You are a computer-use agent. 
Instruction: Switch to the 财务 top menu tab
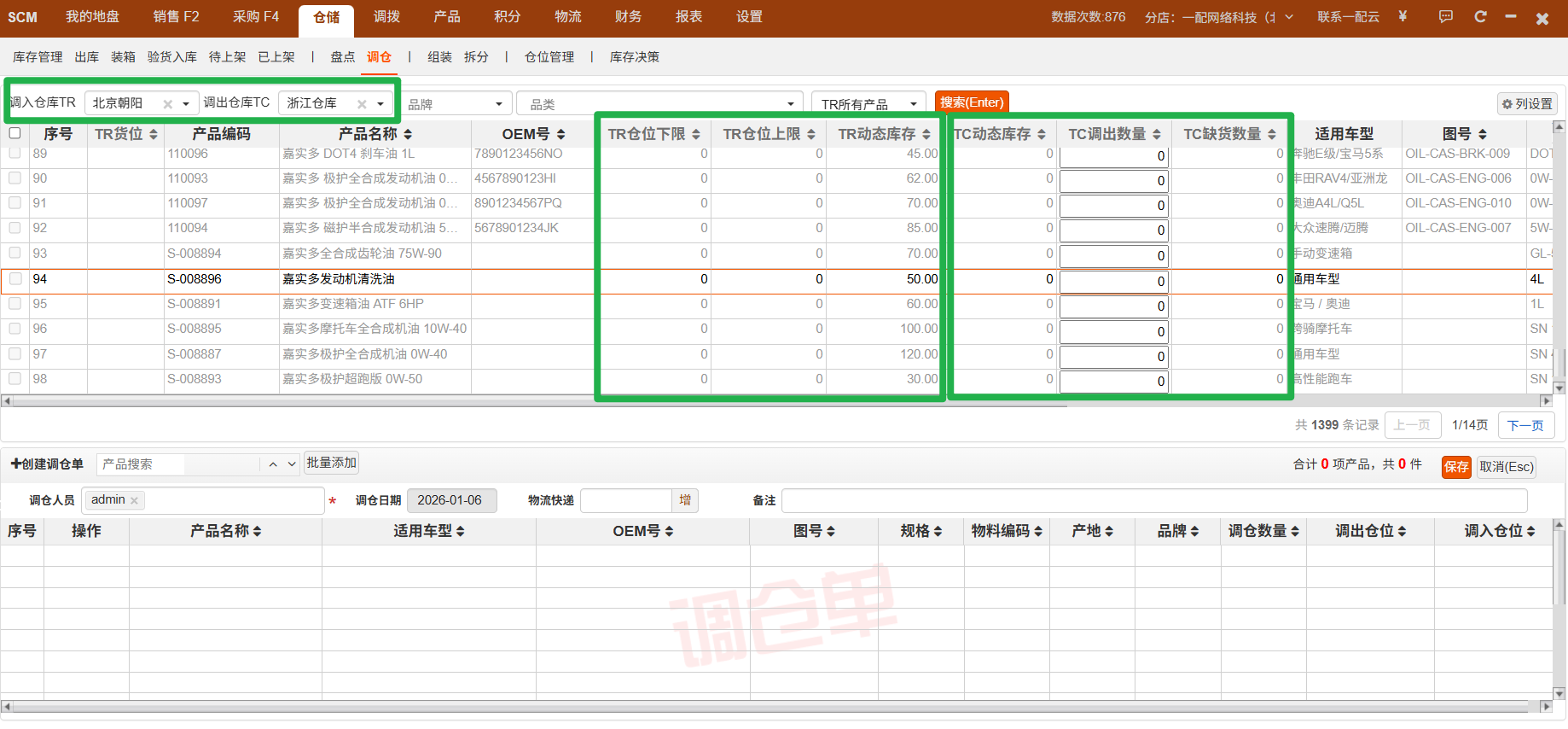click(628, 17)
